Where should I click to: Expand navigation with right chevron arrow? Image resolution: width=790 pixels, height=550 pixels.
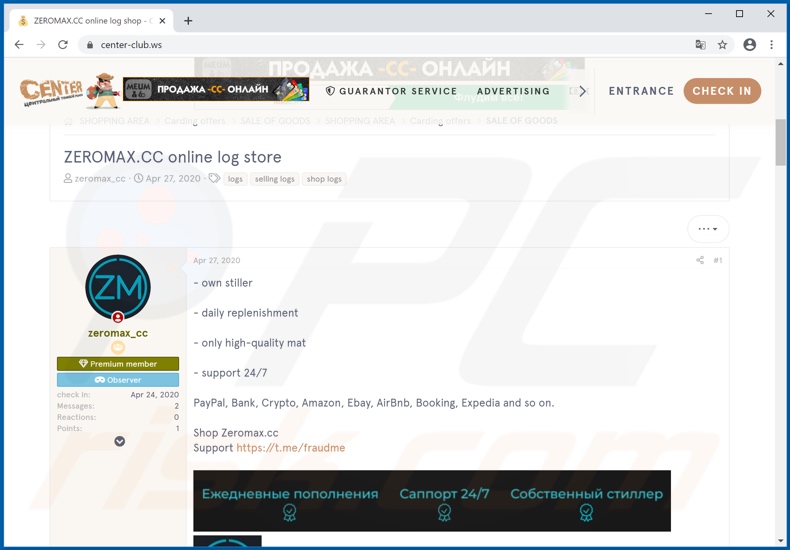tap(582, 91)
